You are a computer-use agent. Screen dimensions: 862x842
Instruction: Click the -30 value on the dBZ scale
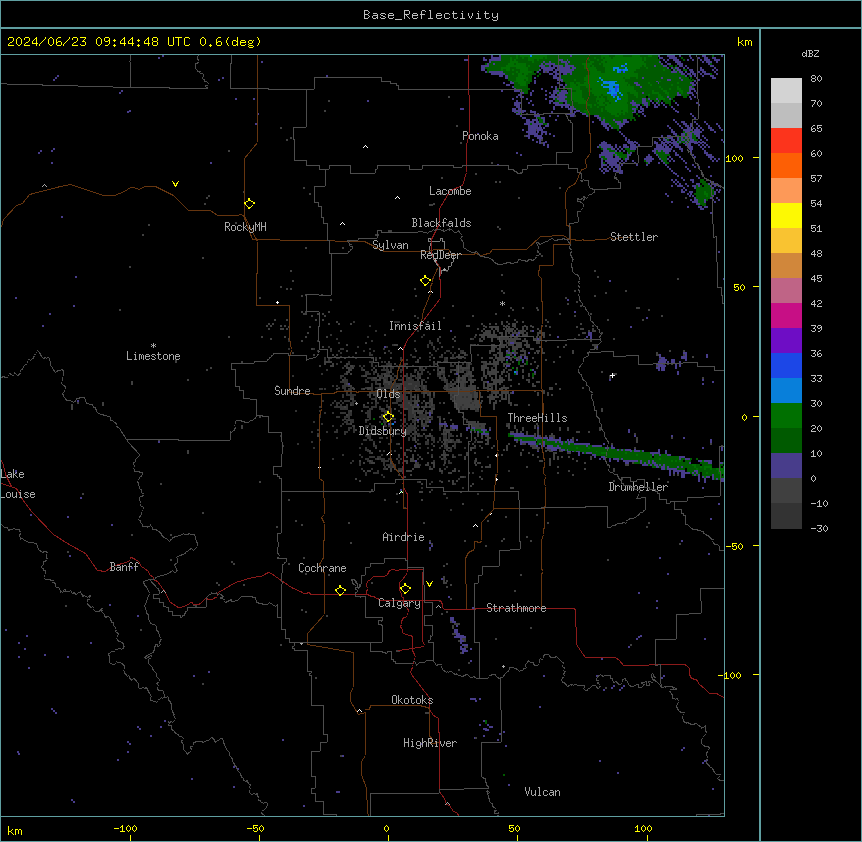click(x=819, y=528)
